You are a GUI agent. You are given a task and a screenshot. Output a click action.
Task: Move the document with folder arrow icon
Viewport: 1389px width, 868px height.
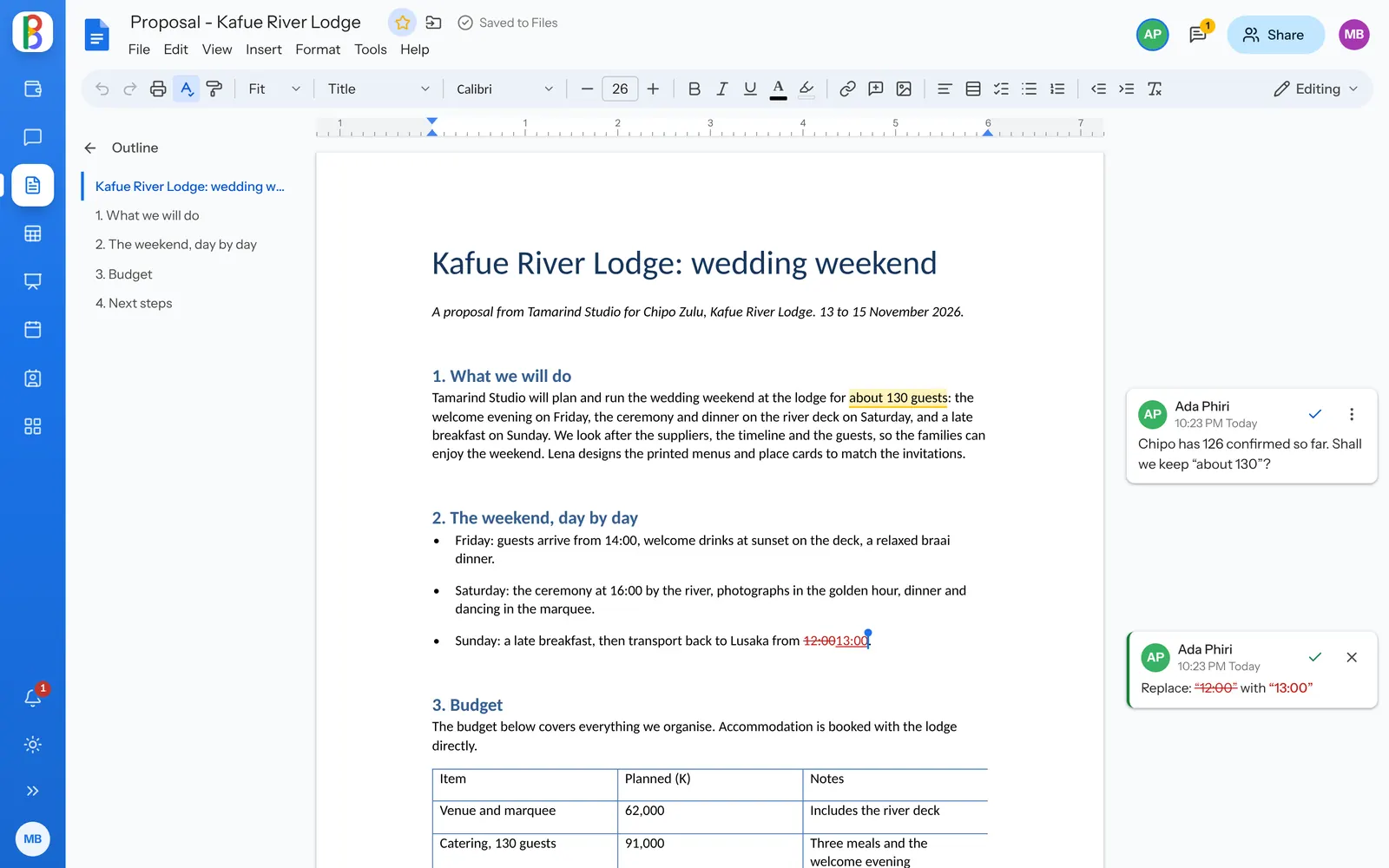click(433, 23)
